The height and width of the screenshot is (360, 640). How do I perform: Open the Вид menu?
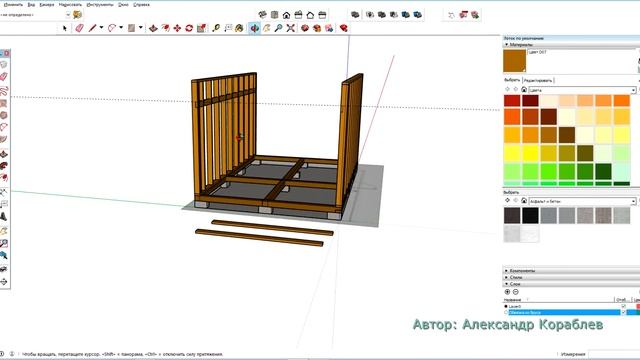point(31,4)
